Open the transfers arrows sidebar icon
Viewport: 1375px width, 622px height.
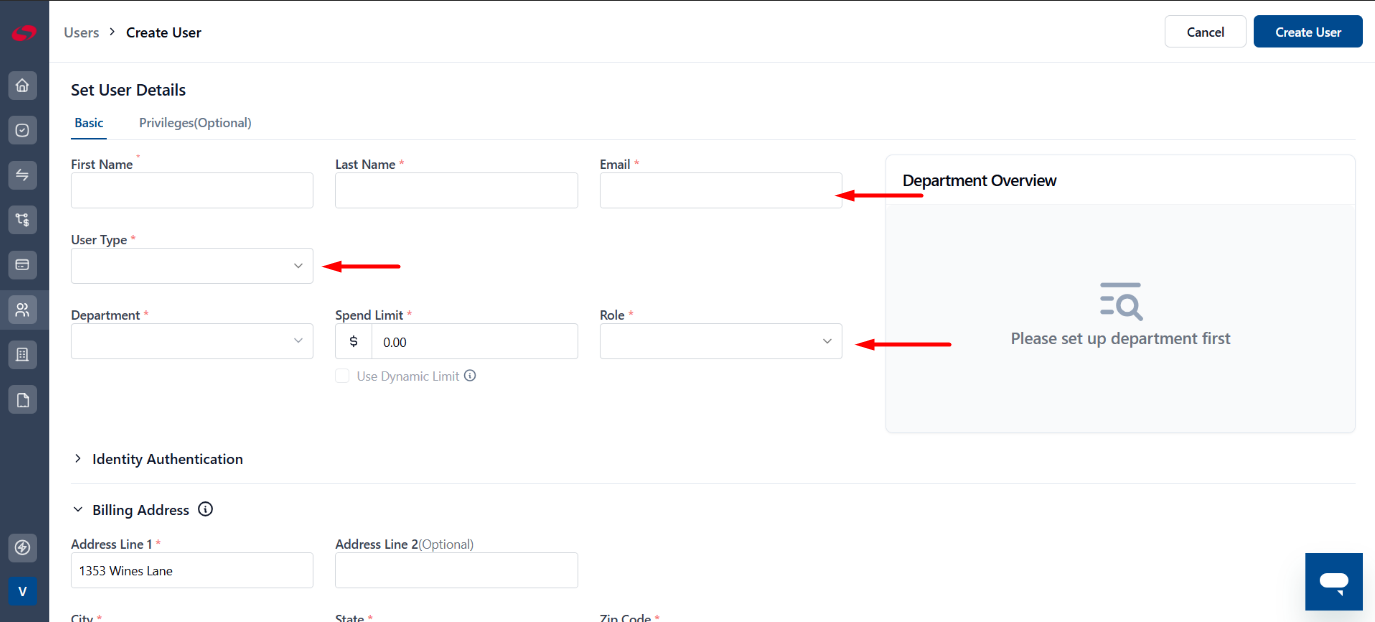click(x=23, y=175)
